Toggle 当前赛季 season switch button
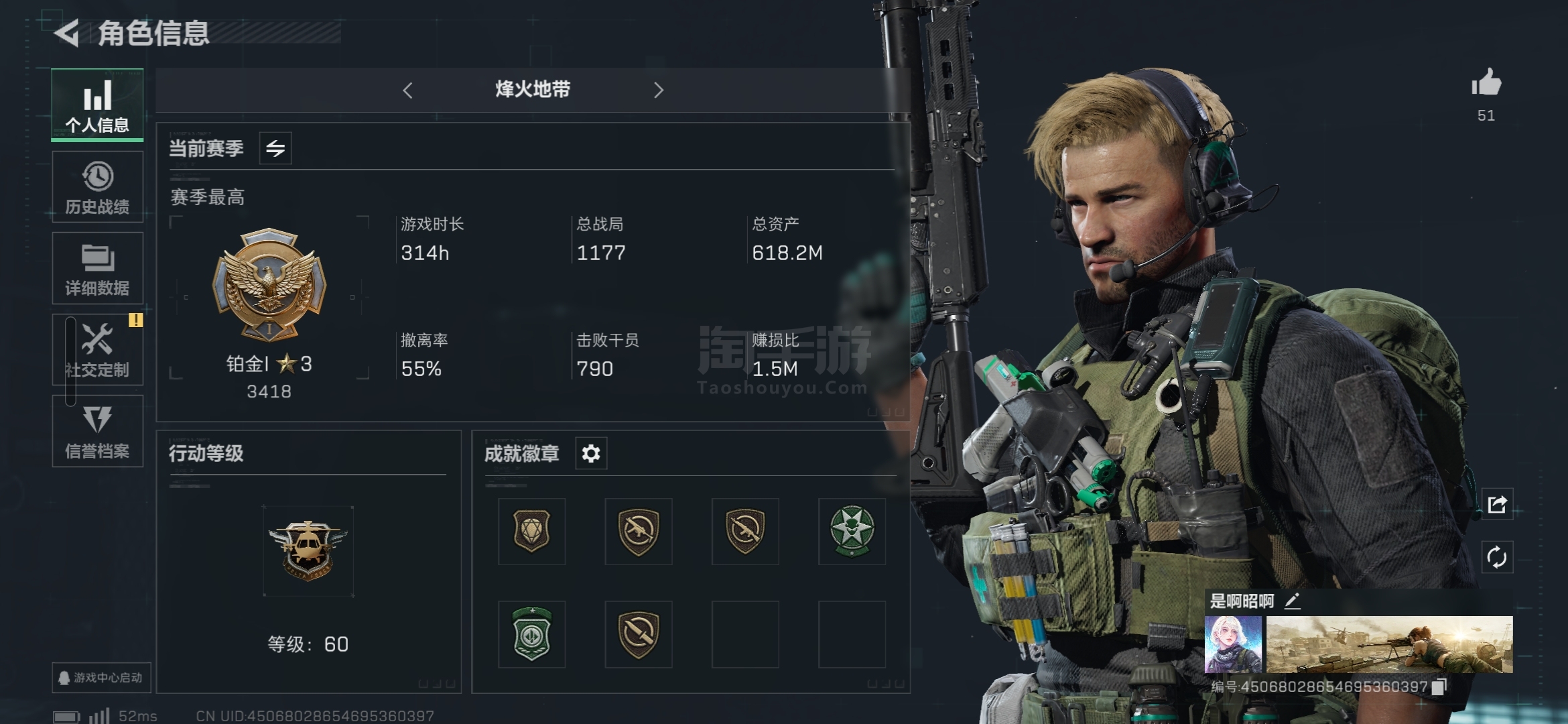Image resolution: width=1568 pixels, height=724 pixels. click(275, 148)
